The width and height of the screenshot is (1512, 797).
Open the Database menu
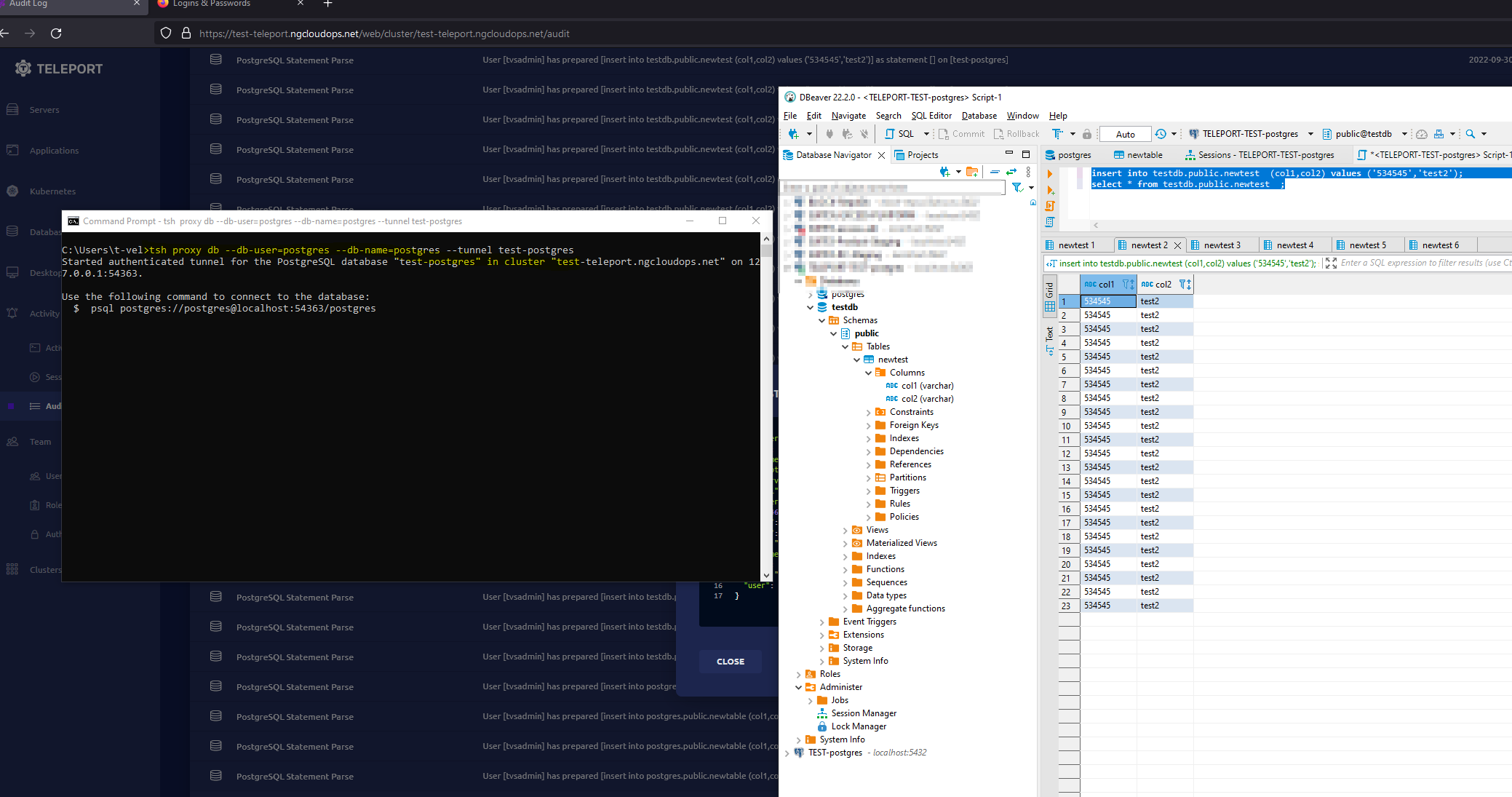point(979,116)
